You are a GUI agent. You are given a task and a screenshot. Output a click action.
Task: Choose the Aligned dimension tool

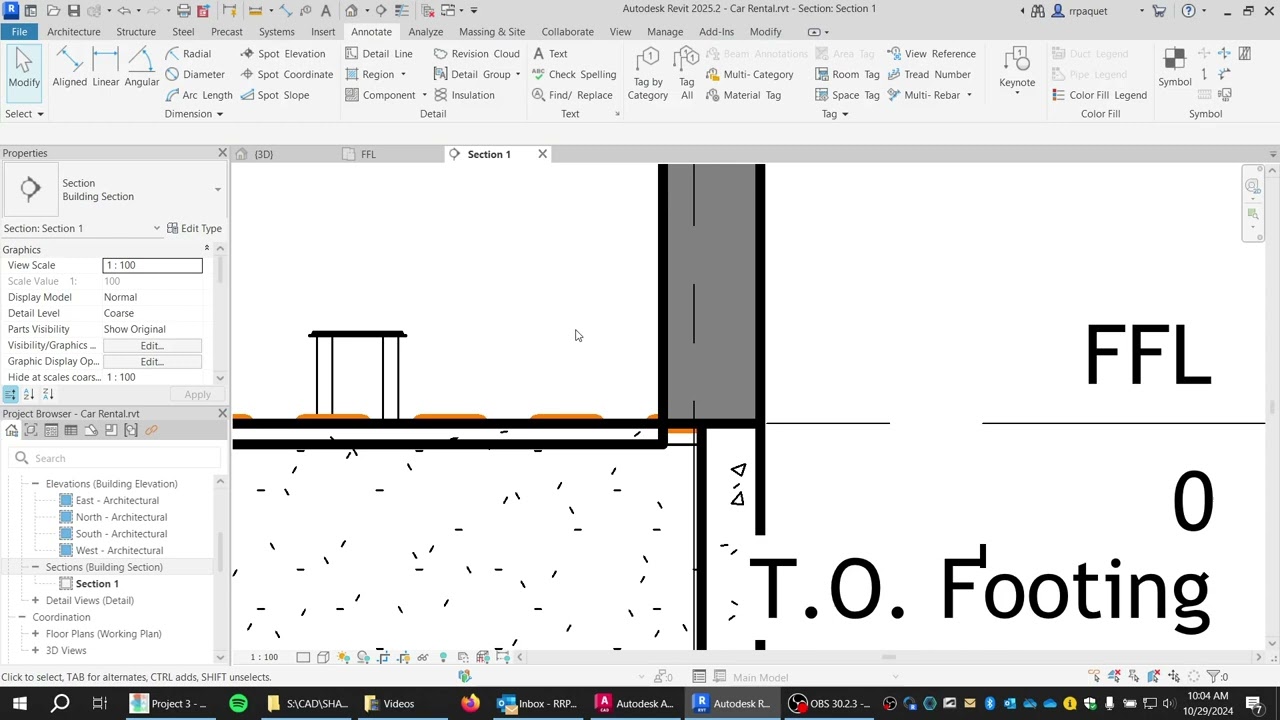tap(69, 68)
